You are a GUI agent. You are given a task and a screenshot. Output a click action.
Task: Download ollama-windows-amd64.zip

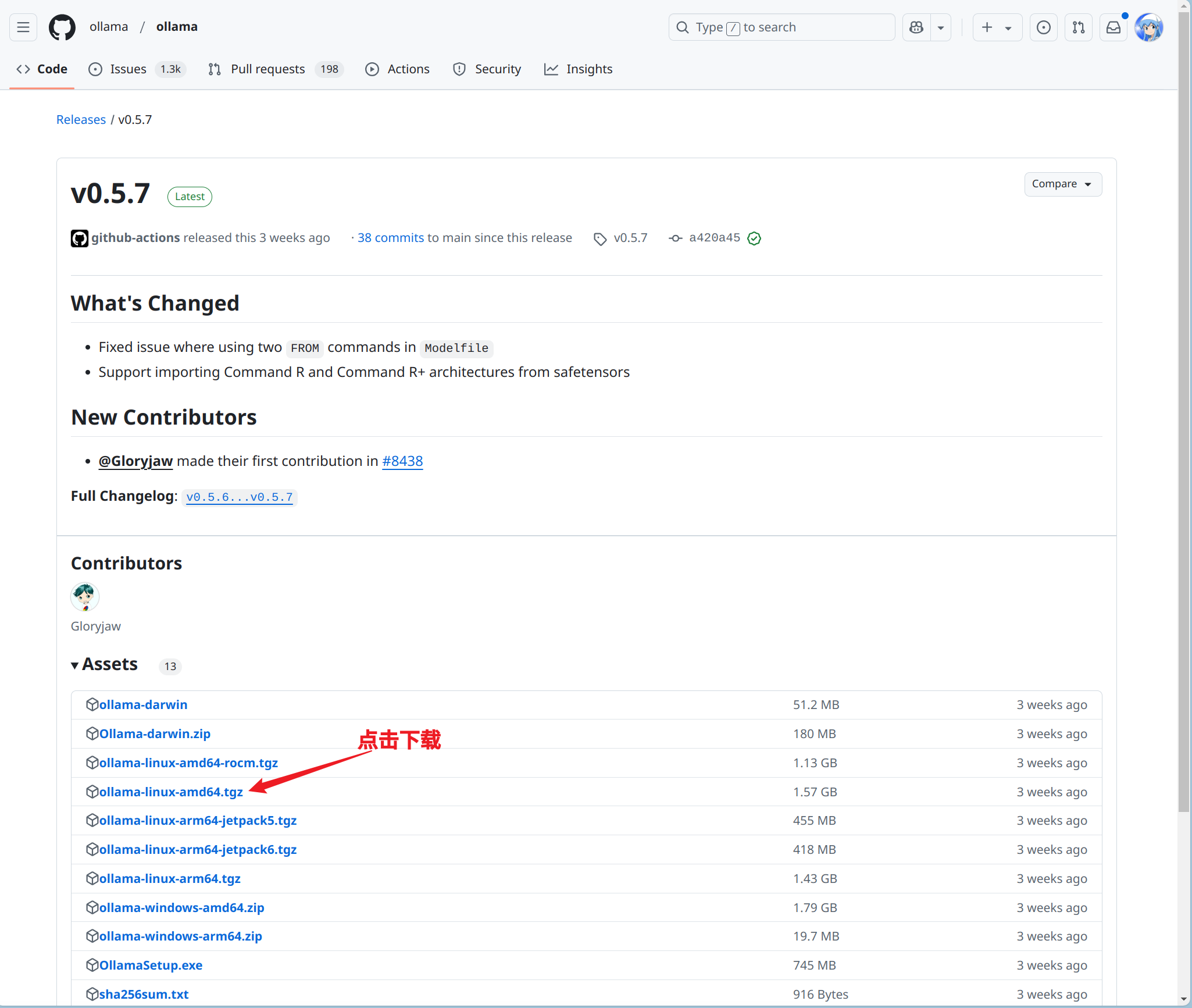[181, 908]
